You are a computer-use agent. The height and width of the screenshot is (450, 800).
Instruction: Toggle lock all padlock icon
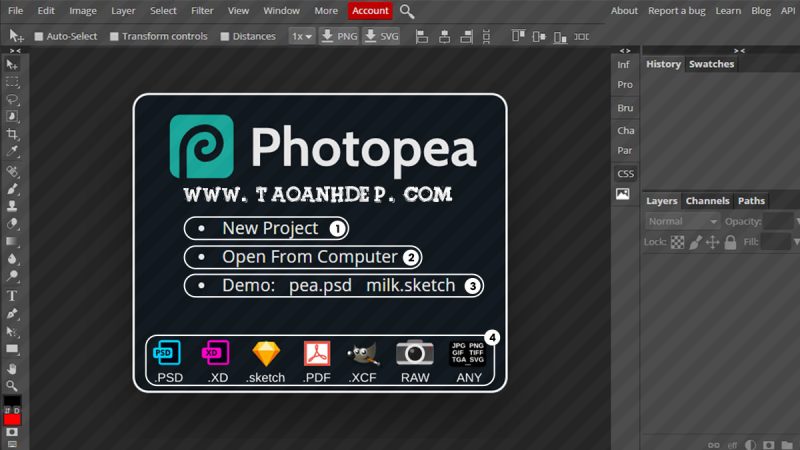[x=730, y=242]
